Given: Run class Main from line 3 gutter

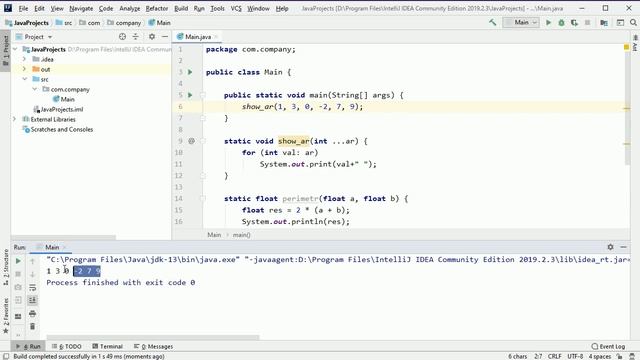Looking at the screenshot, I should pyautogui.click(x=190, y=72).
